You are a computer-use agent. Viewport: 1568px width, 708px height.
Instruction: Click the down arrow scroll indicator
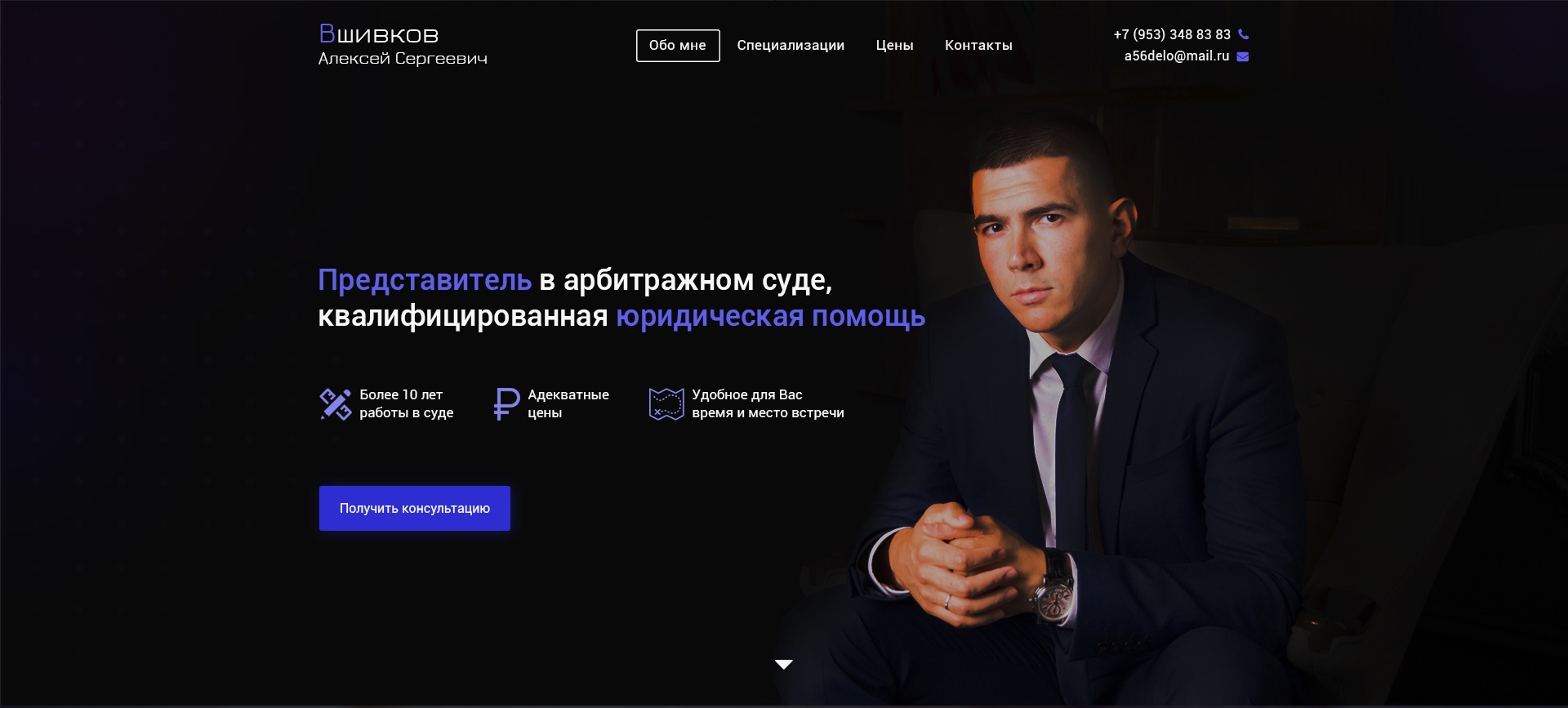(784, 665)
